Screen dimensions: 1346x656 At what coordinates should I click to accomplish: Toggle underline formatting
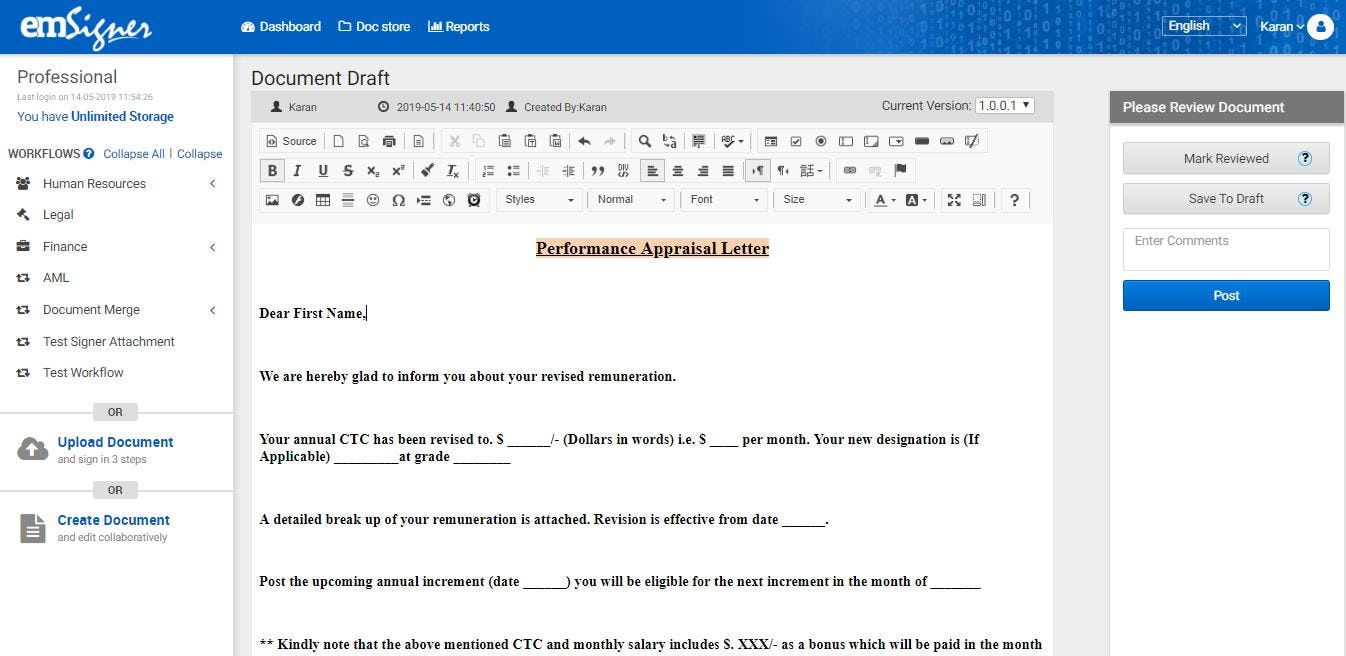(321, 170)
